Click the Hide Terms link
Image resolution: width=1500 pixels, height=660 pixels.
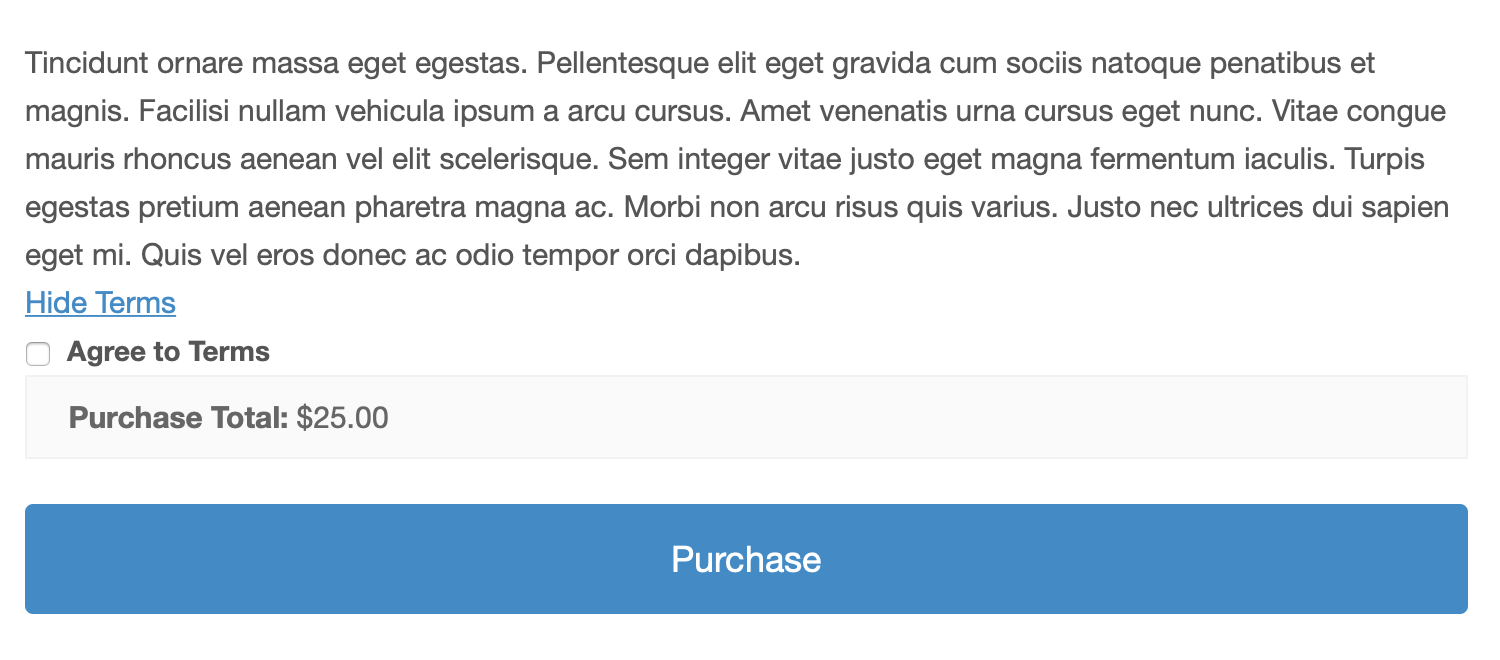pos(100,303)
